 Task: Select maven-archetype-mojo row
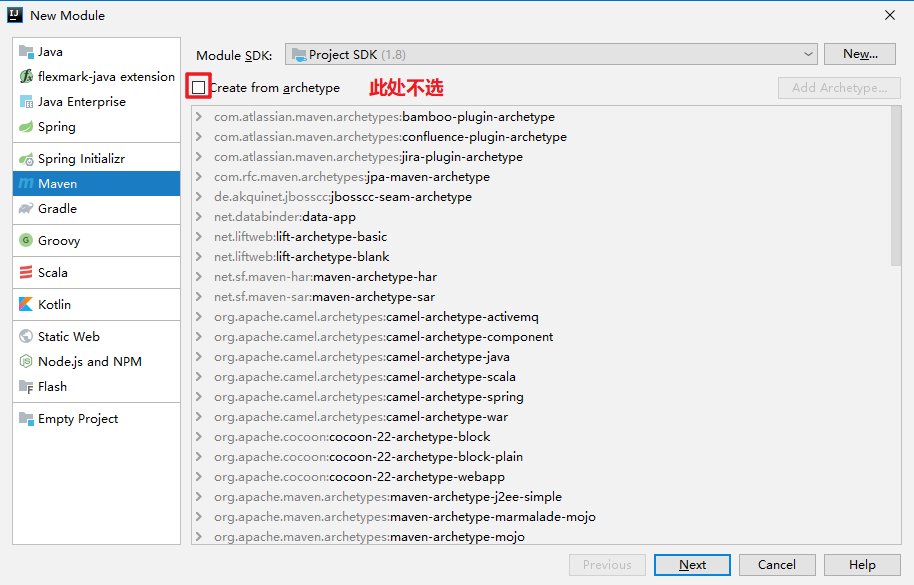coord(541,536)
